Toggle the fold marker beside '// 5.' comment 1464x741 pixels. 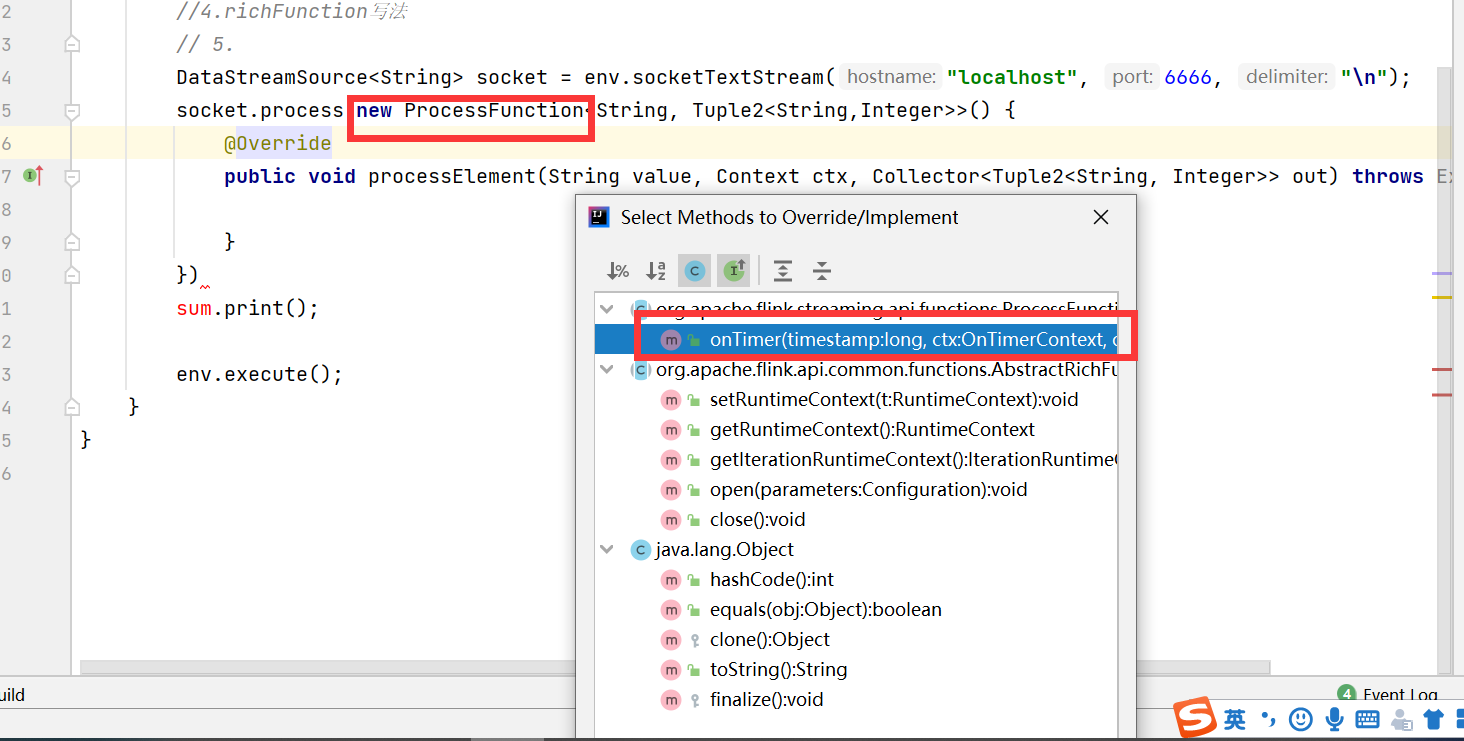click(72, 44)
